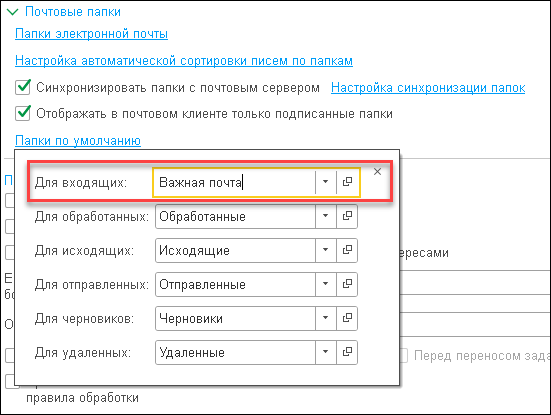
Task: Toggle "Отображать в почтовом клиенте только подписанные папки"
Action: coord(23,114)
